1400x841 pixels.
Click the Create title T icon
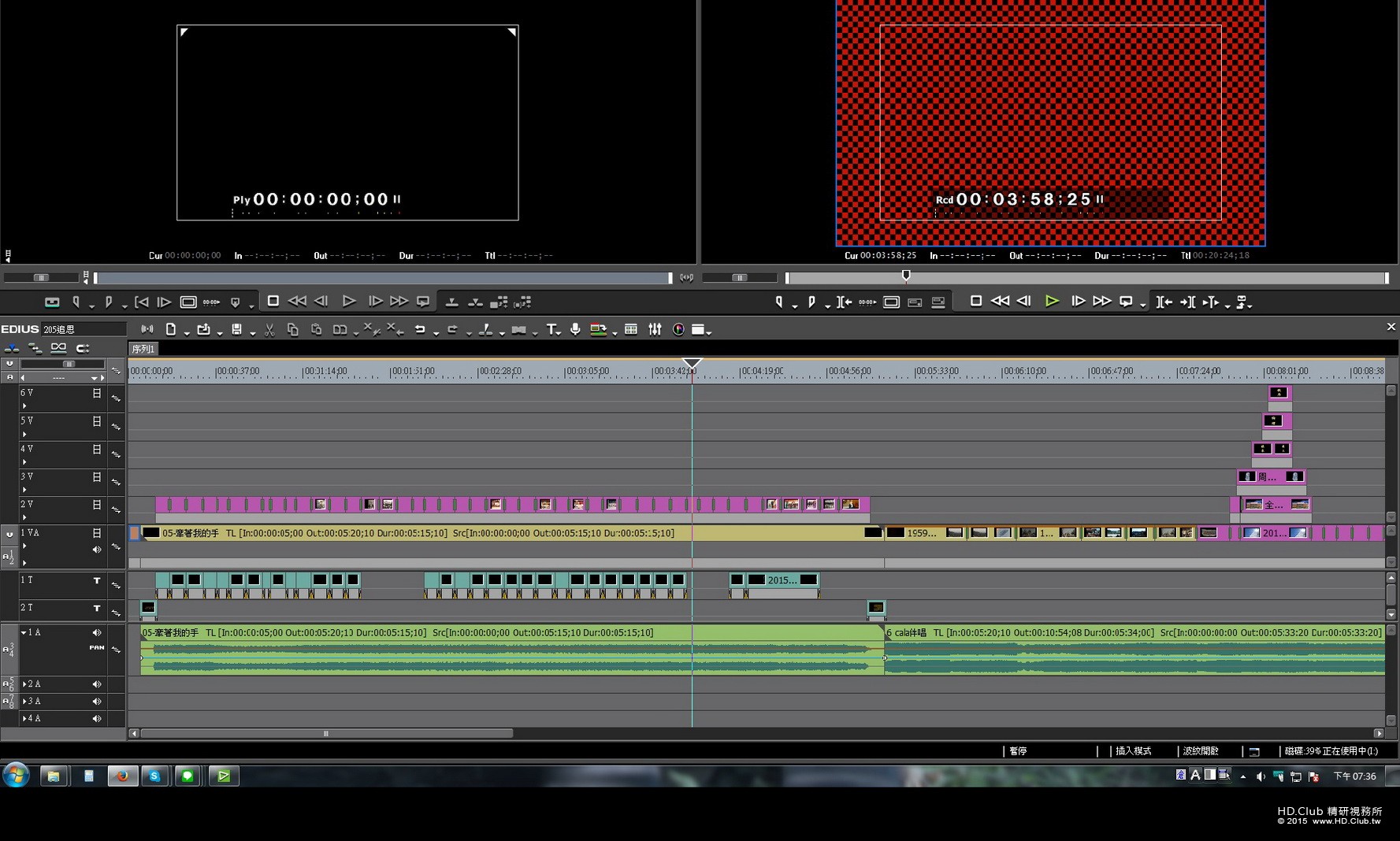(x=551, y=330)
